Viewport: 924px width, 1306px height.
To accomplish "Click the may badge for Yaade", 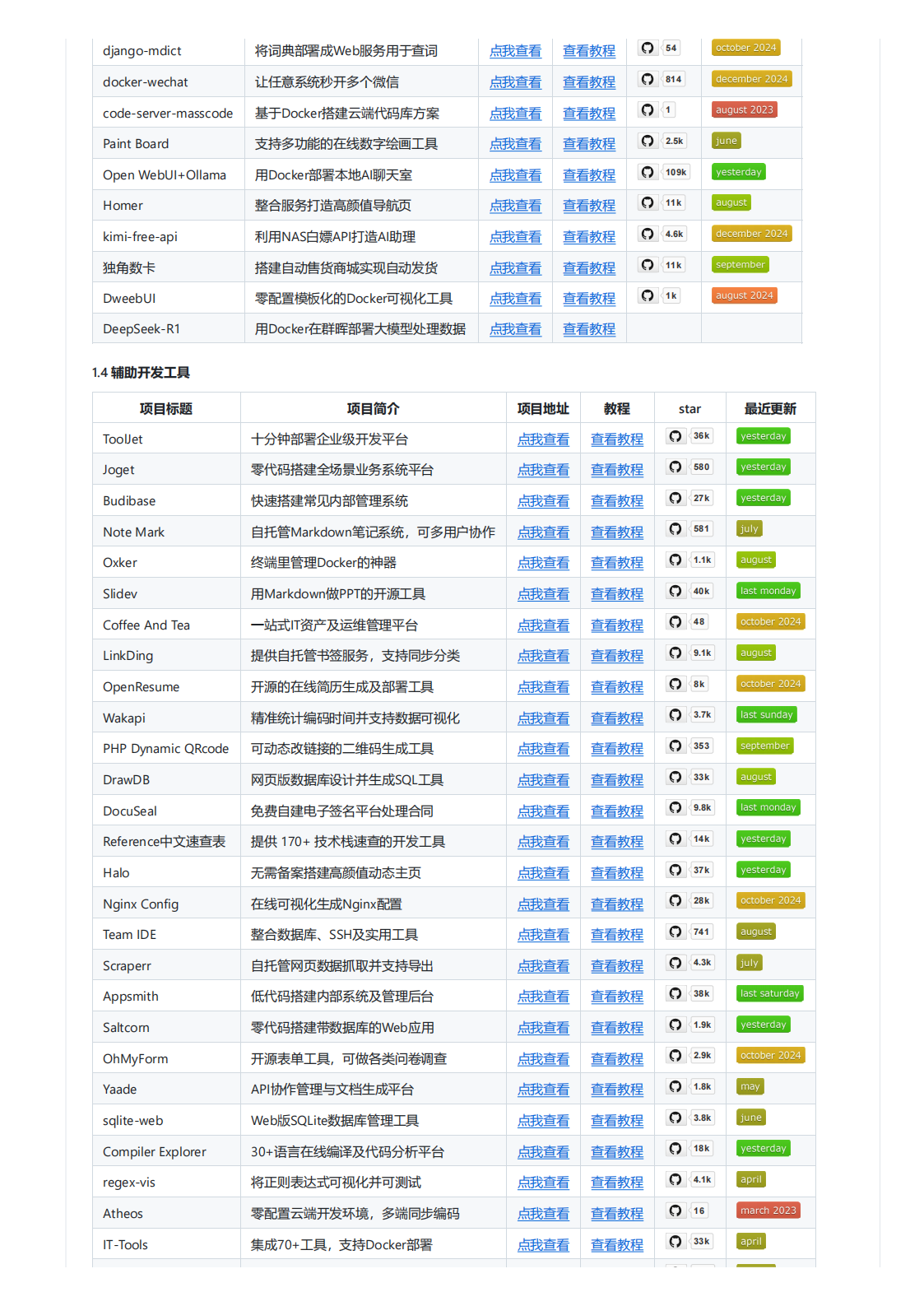I will tap(750, 1086).
